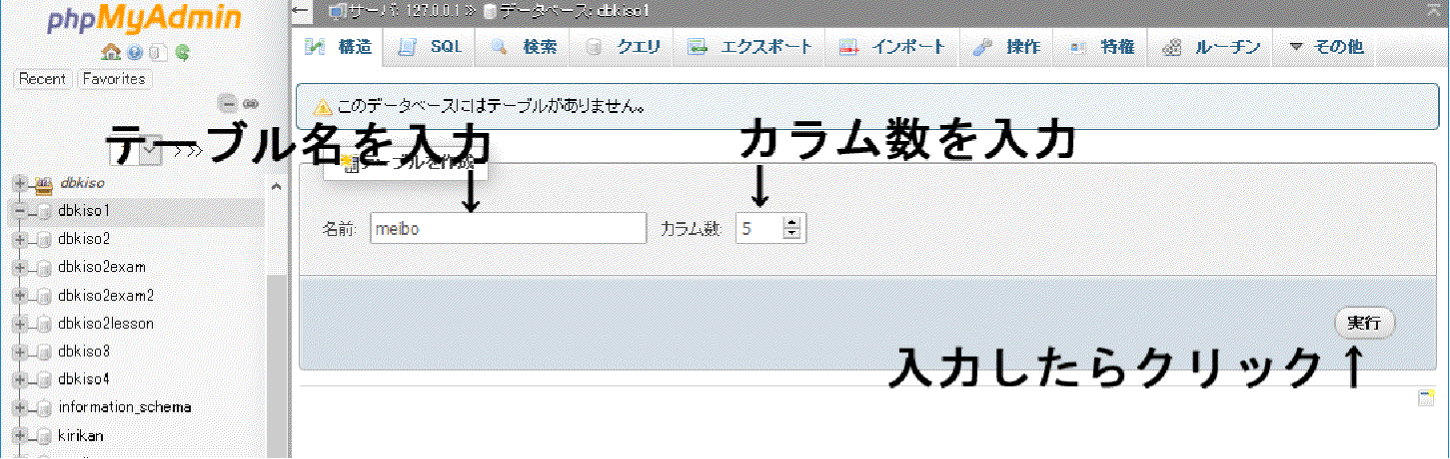Click the dbkiso2exam database cylinder icon
Viewport: 1450px width, 459px height.
[43, 268]
